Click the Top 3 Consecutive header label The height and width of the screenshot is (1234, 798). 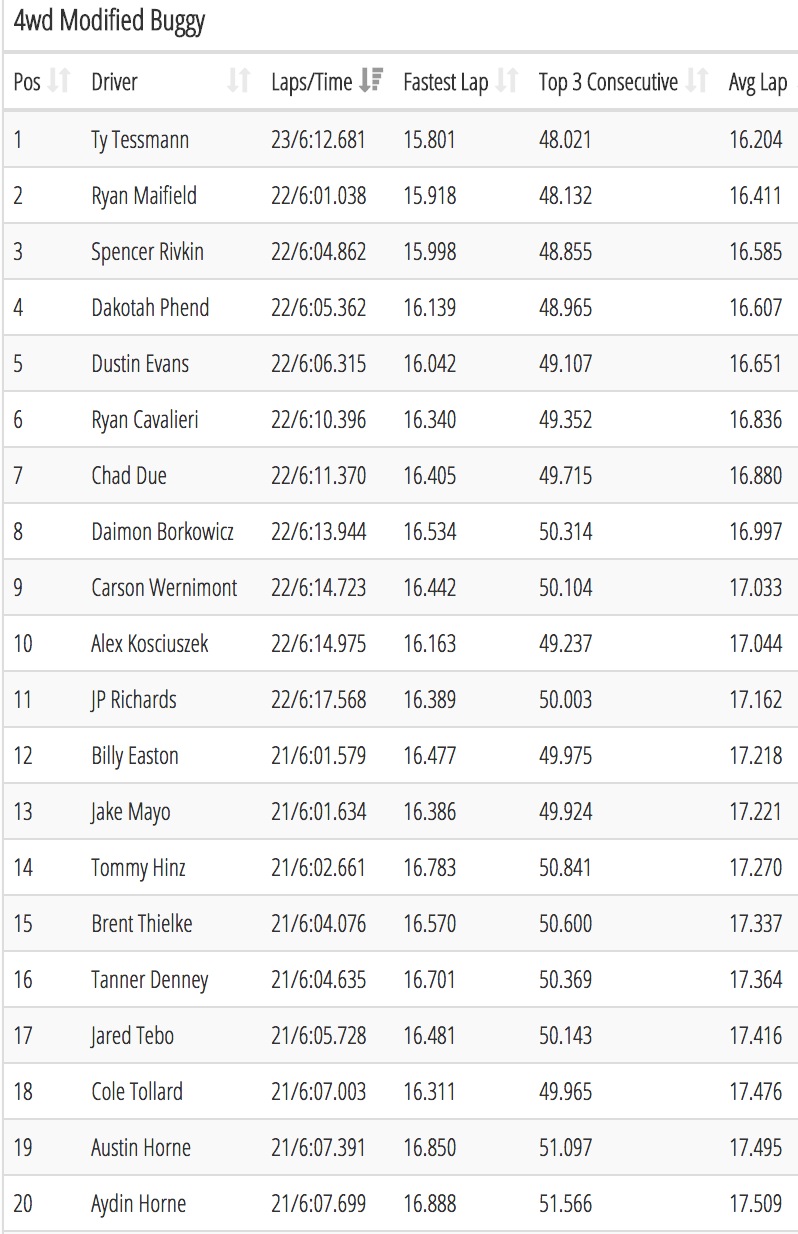pyautogui.click(x=608, y=83)
